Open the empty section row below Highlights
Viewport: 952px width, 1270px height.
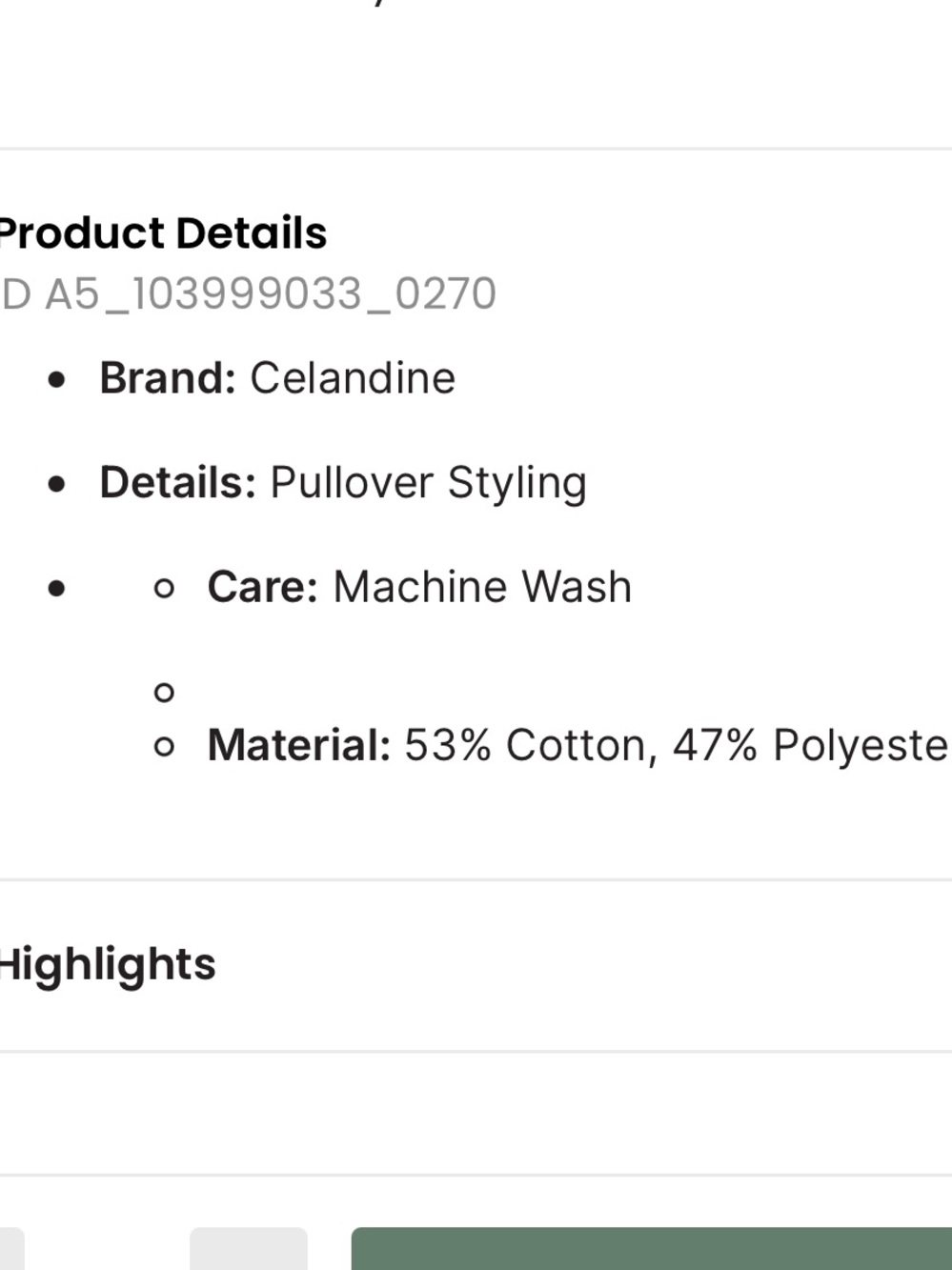[x=476, y=1114]
